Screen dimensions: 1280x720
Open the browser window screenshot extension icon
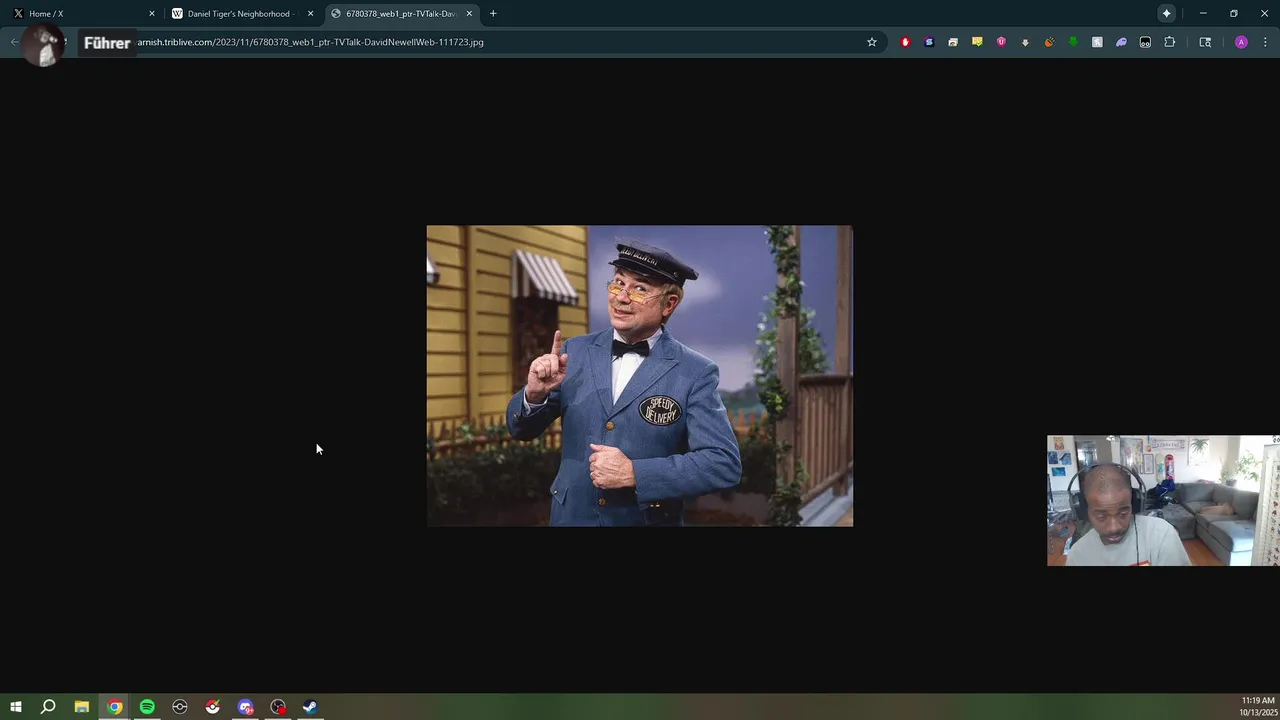point(953,42)
